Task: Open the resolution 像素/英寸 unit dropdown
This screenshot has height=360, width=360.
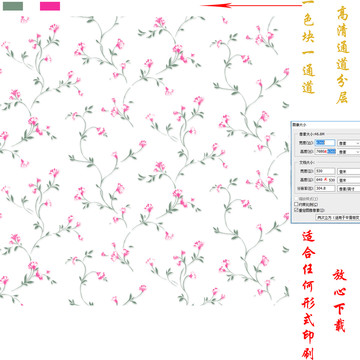Action: pyautogui.click(x=349, y=189)
